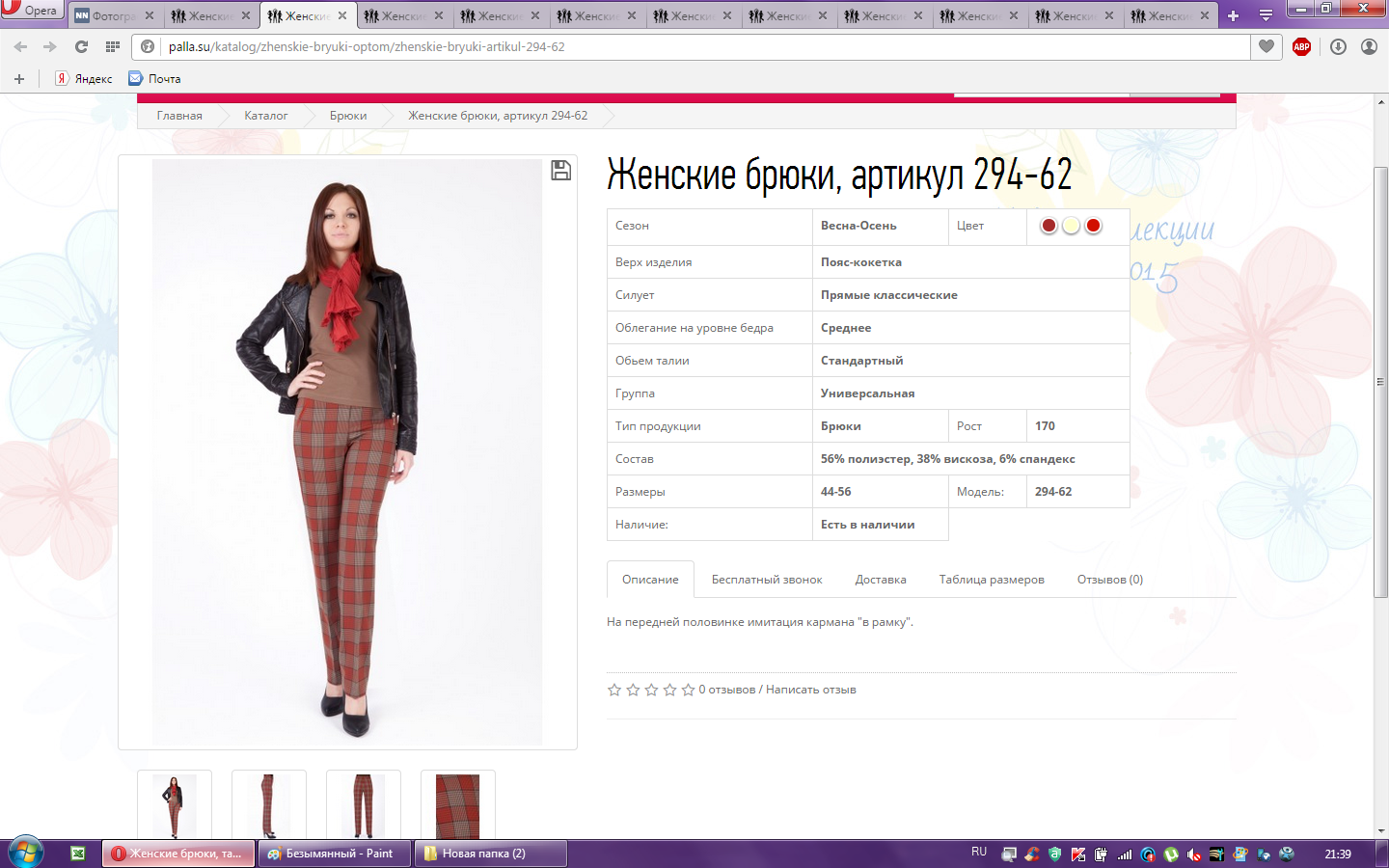
Task: Select the text Есть в наличии
Action: click(868, 525)
